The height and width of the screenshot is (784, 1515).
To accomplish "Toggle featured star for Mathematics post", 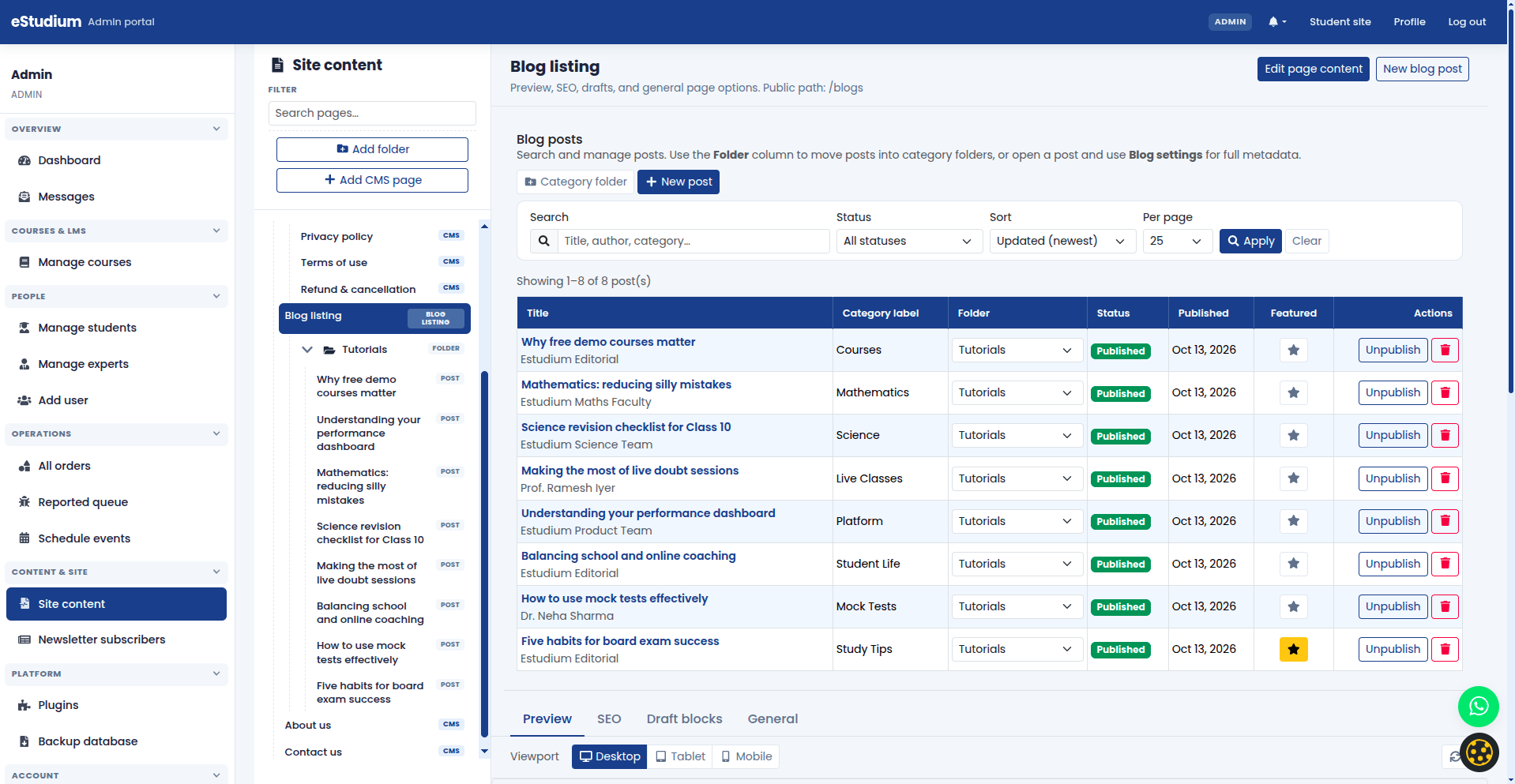I will [1293, 392].
